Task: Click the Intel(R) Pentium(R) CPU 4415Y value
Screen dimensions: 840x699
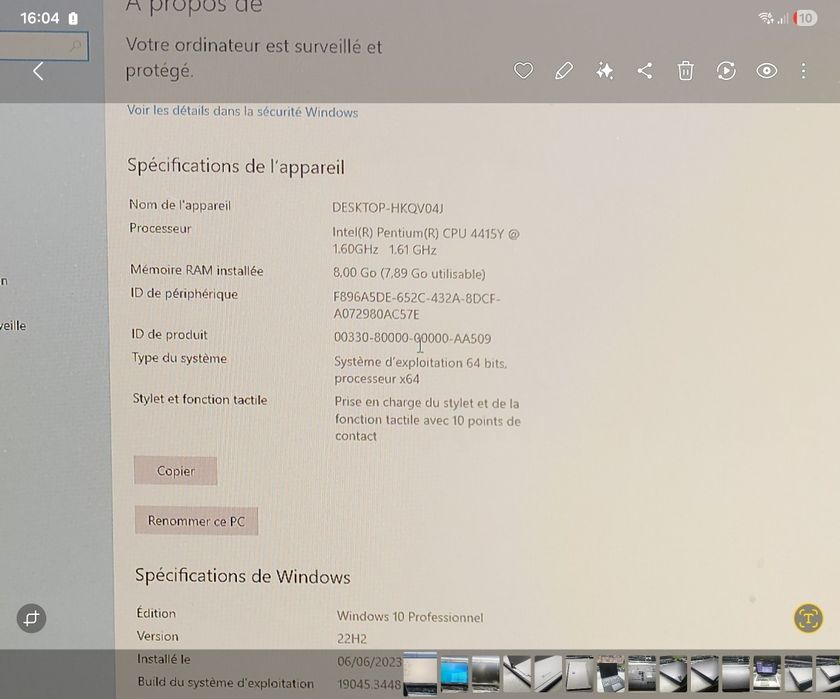Action: tap(426, 242)
